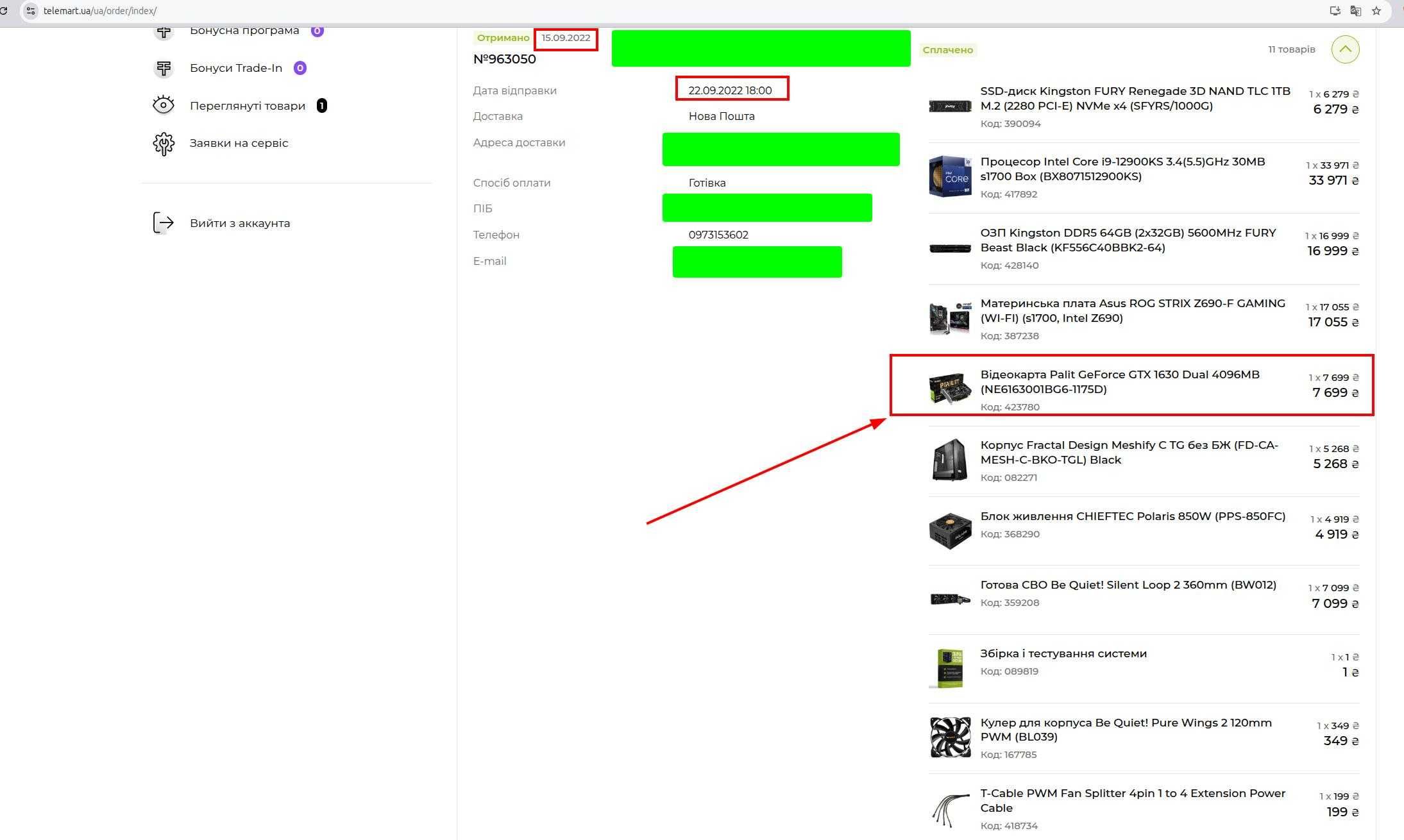Open the Заявки на сервіс menu item
Image resolution: width=1404 pixels, height=840 pixels.
click(239, 143)
